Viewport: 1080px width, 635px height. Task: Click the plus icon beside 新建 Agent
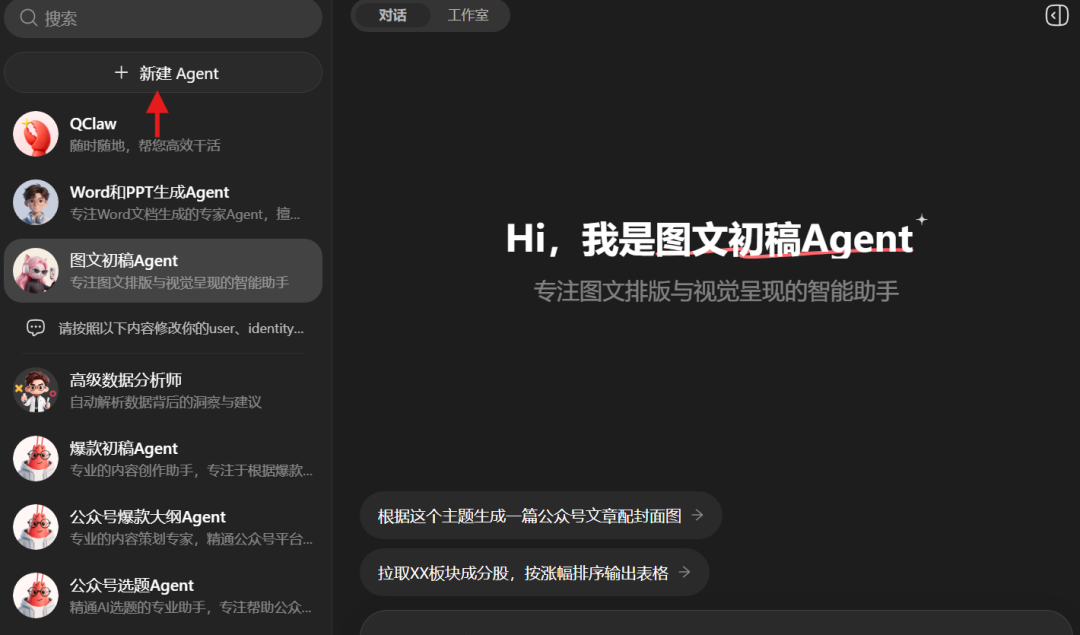121,72
